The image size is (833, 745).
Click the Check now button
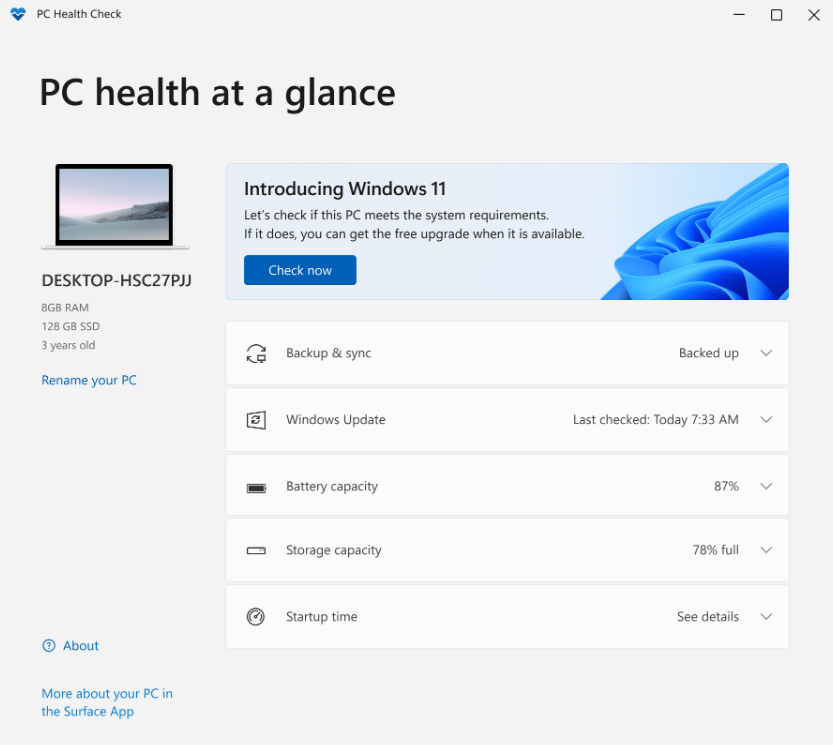point(300,270)
